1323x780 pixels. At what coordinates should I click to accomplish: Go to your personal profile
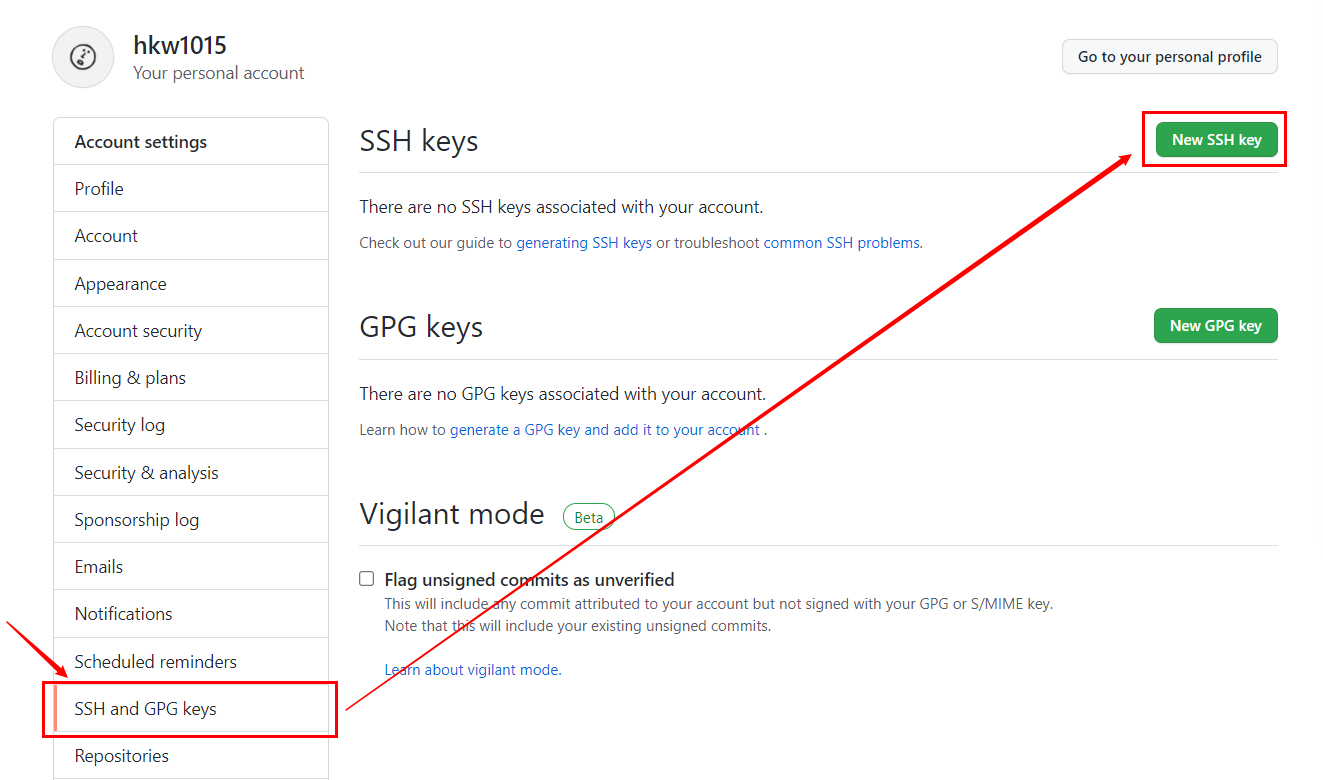coord(1169,57)
